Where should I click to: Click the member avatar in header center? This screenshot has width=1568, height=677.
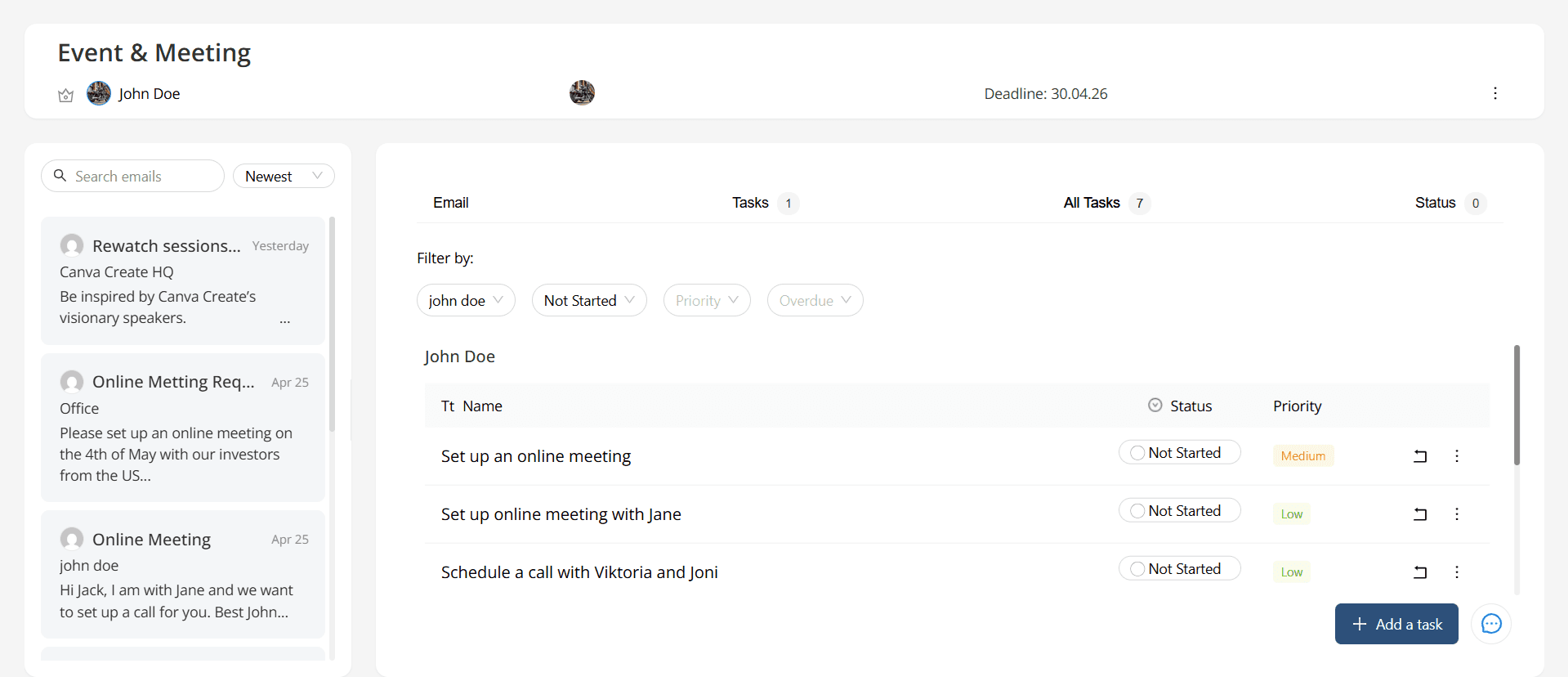coord(582,92)
